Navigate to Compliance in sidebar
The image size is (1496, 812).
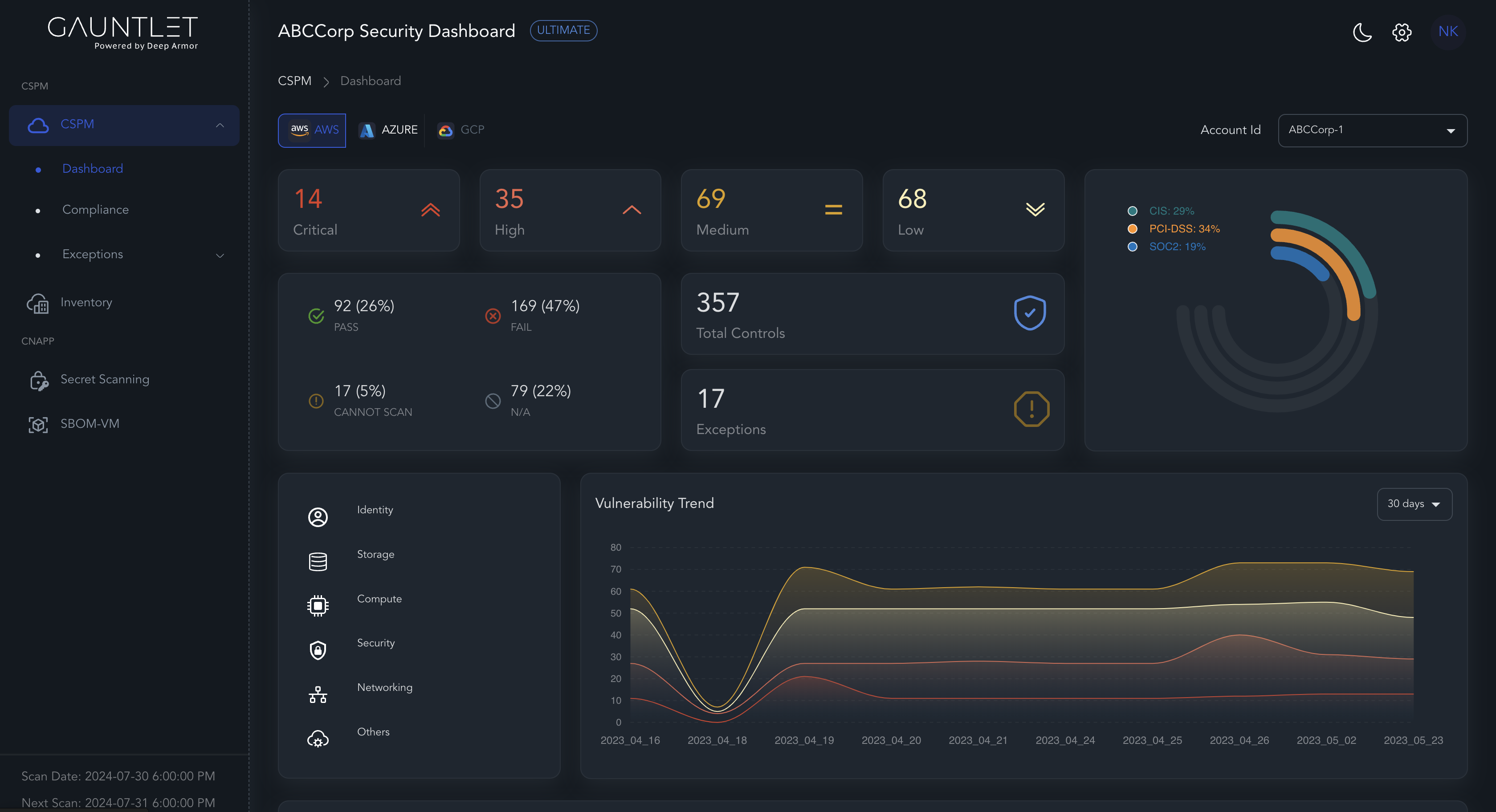[95, 210]
